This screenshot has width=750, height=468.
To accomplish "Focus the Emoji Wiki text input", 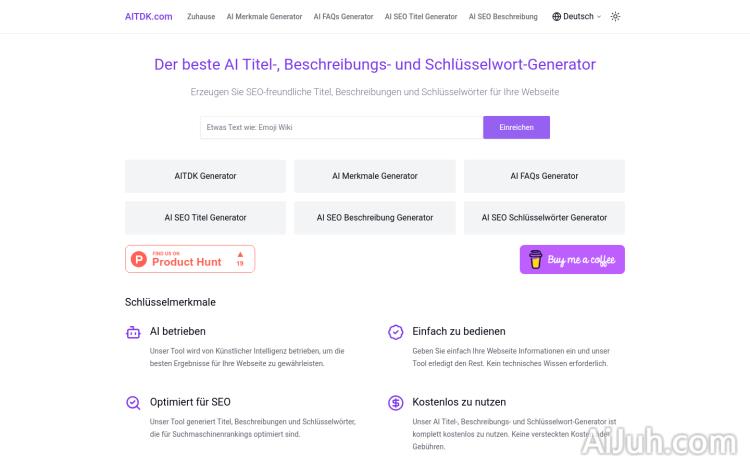I will 341,127.
